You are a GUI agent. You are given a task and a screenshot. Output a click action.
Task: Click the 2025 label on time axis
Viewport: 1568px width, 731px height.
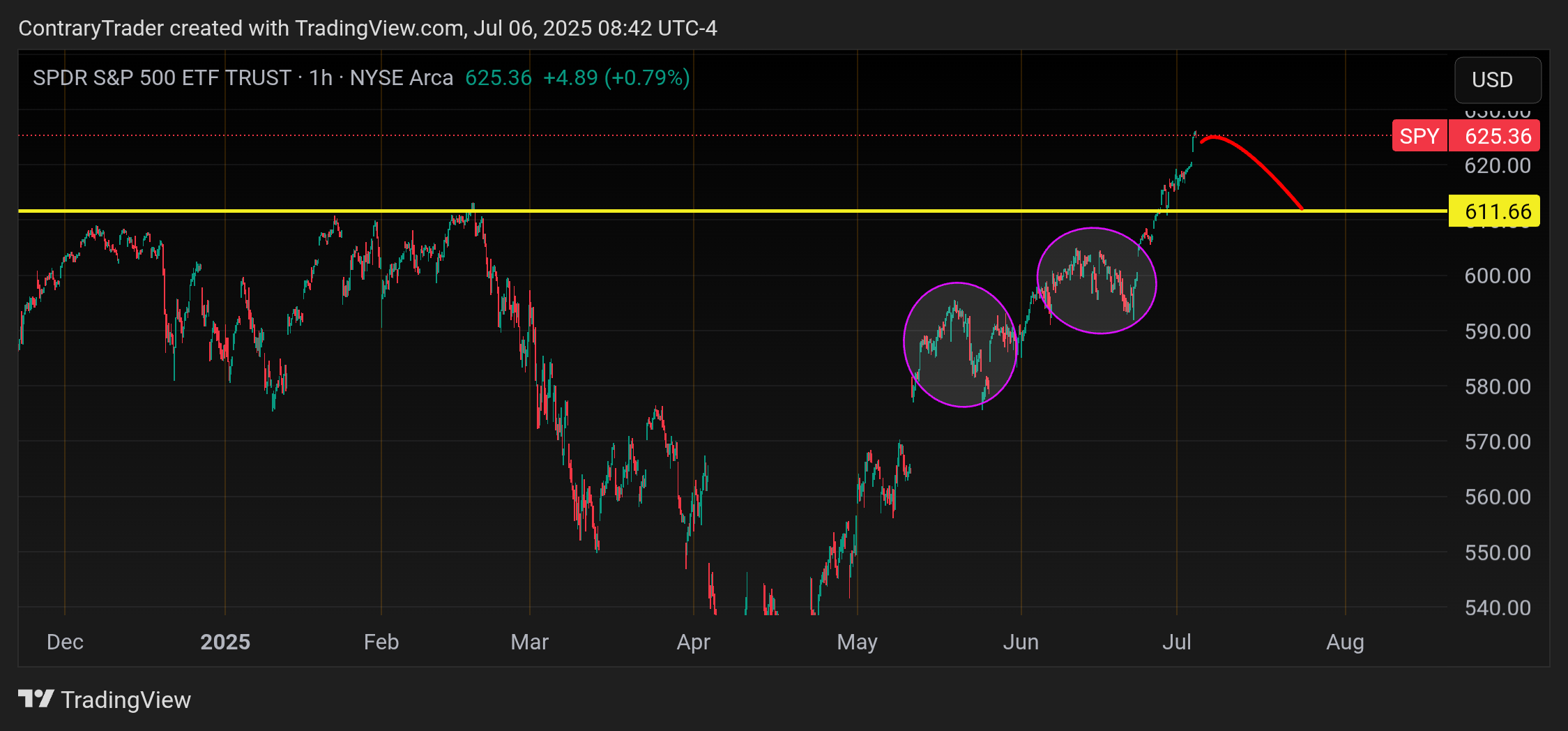(x=225, y=642)
